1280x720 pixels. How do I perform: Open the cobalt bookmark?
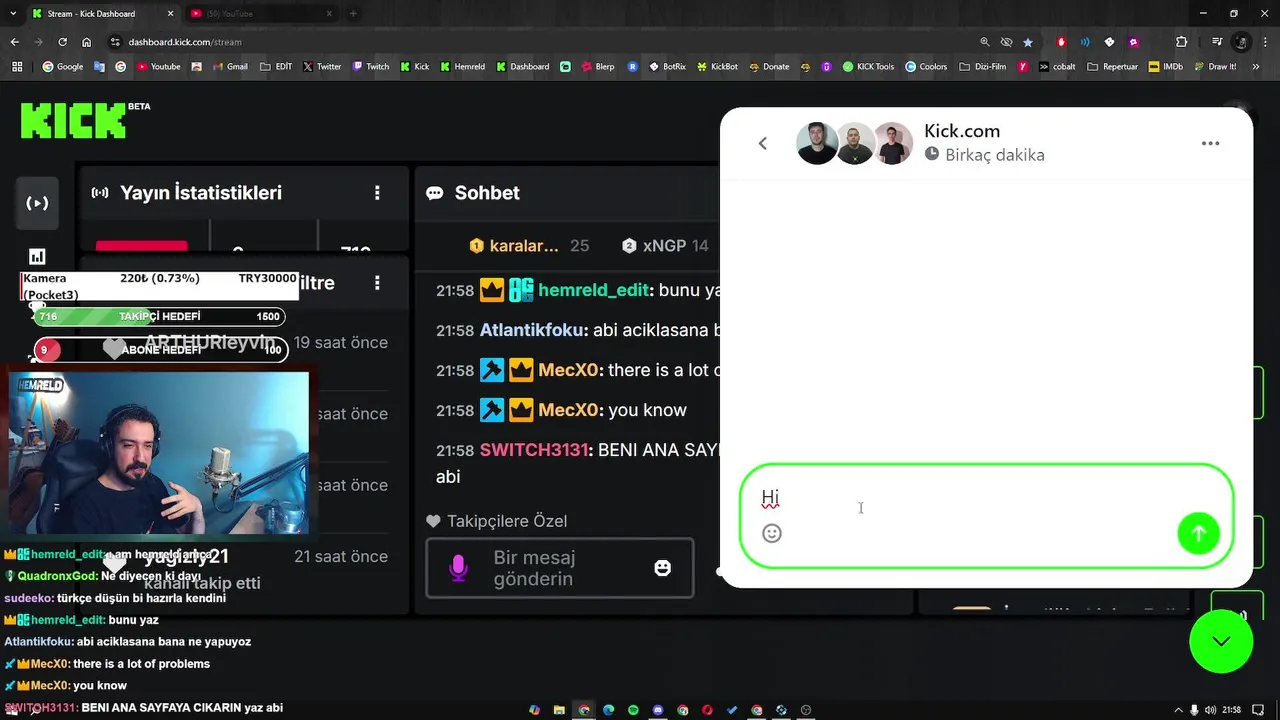tap(1057, 67)
